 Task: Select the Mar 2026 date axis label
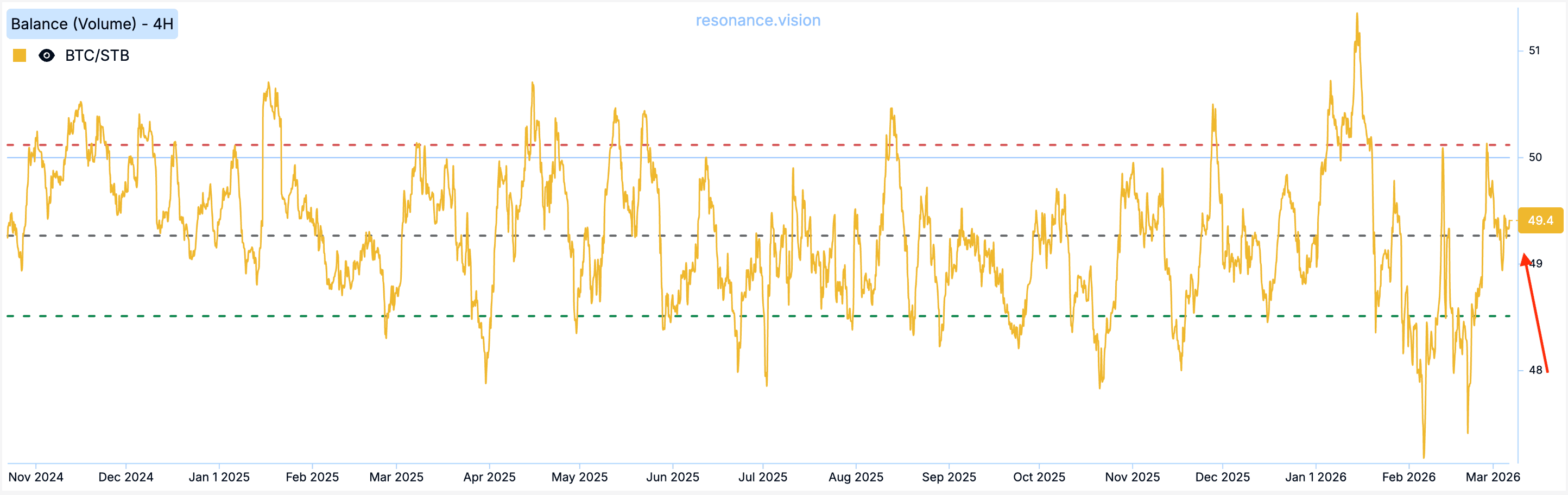(1493, 477)
